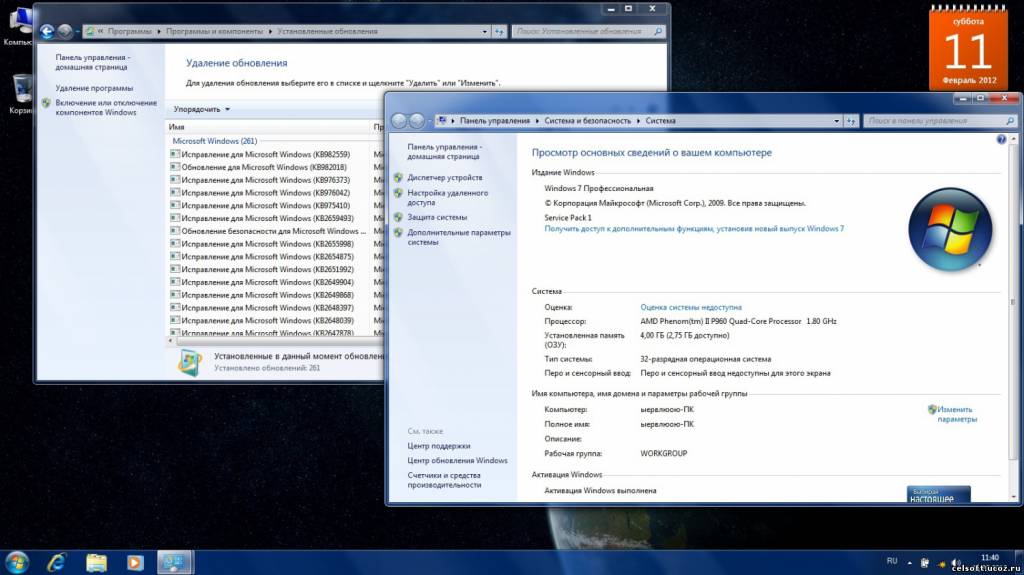
Task: Click RU language indicator in tray
Action: [x=892, y=561]
